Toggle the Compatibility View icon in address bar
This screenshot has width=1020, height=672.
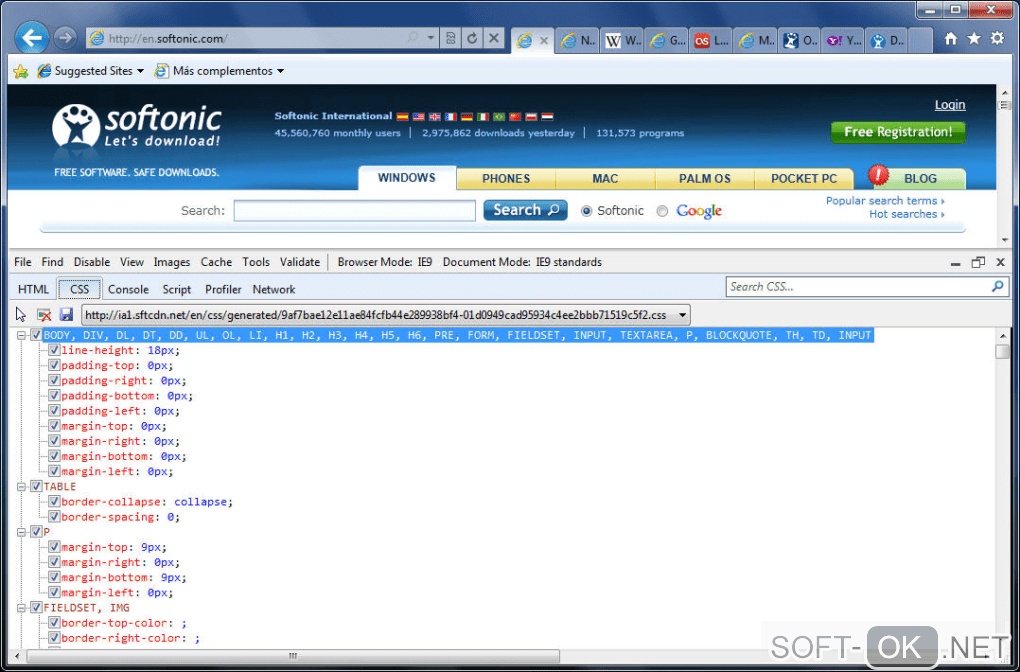[x=450, y=39]
